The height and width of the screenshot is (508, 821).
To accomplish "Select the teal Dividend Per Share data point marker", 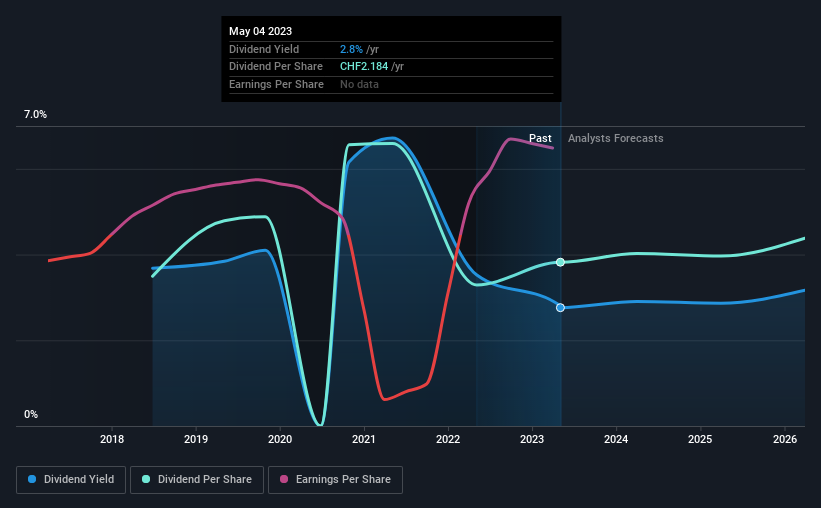I will (x=560, y=262).
